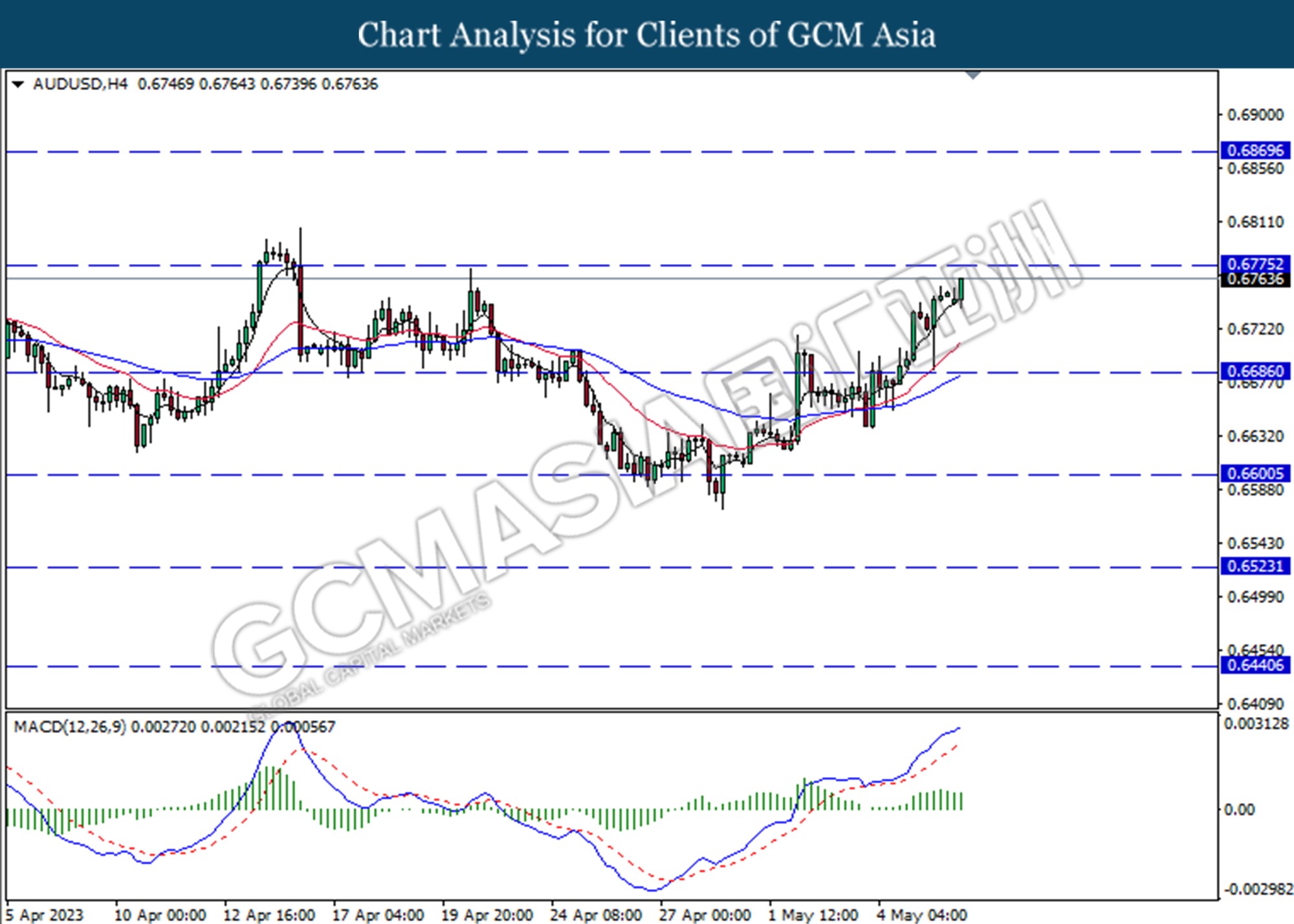Click the black current price tag 0.67636
Screen dimensions: 1294x924
point(1255,280)
